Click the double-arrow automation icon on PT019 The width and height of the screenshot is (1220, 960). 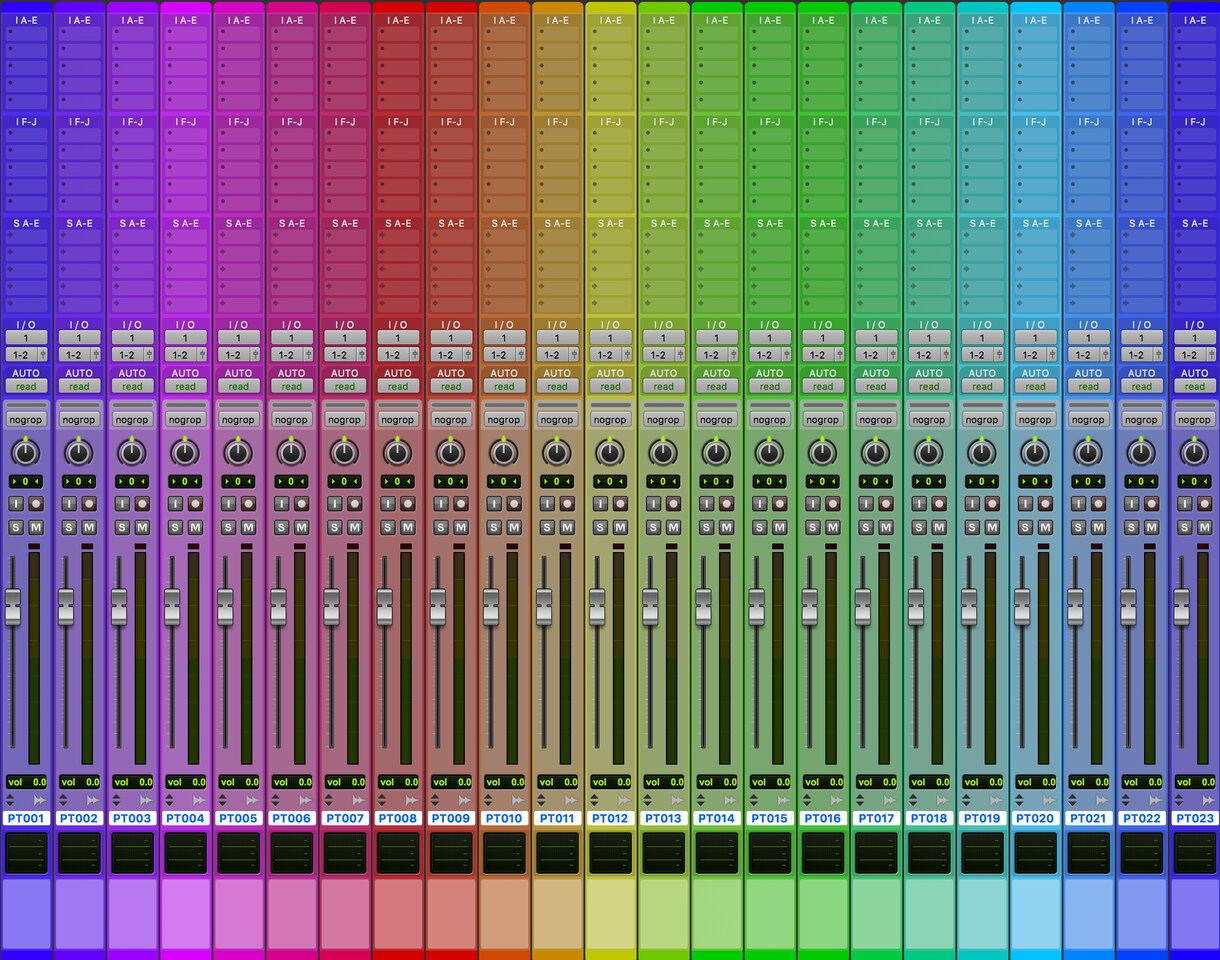[995, 800]
